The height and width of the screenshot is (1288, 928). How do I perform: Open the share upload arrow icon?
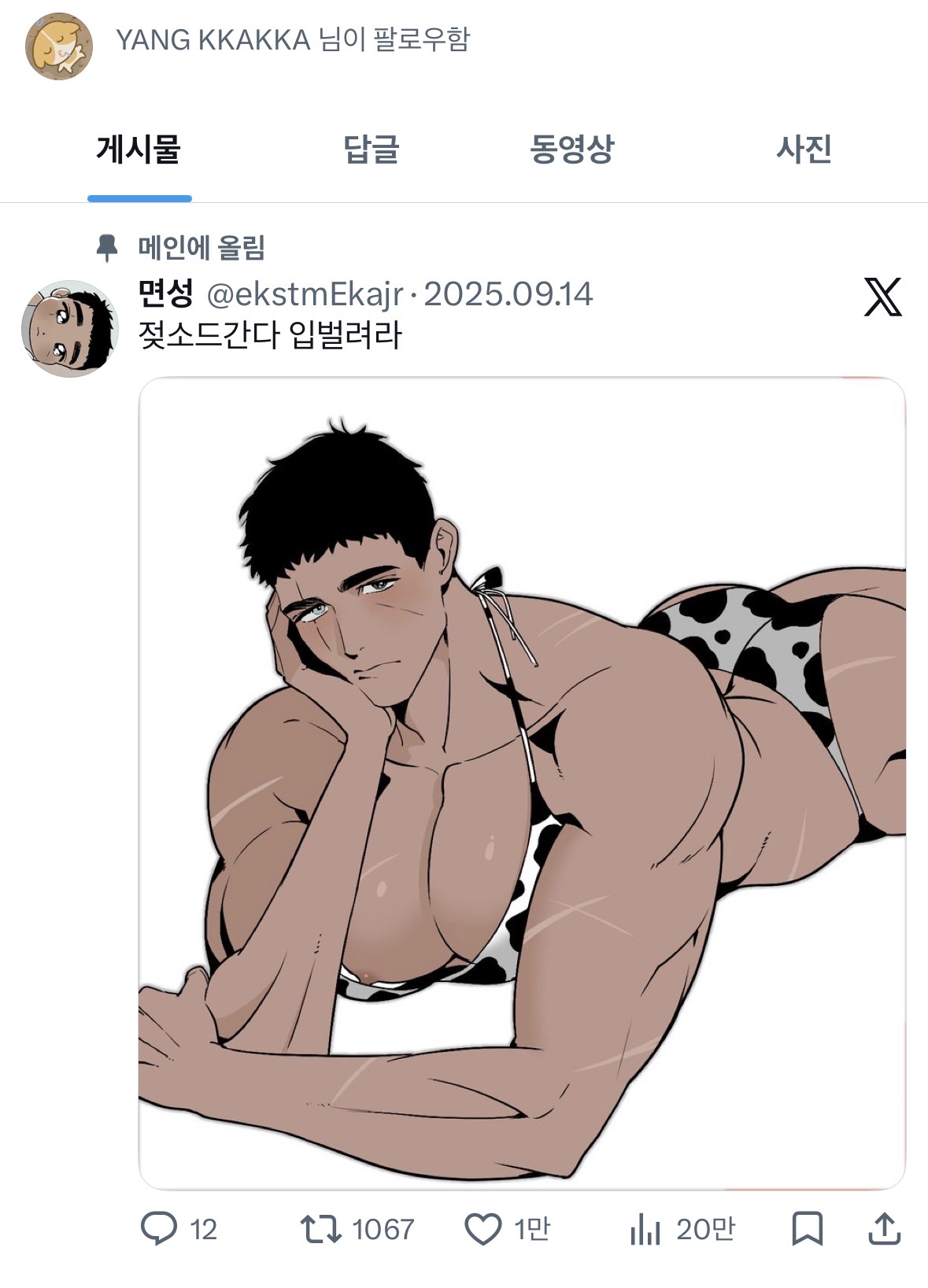(884, 1229)
